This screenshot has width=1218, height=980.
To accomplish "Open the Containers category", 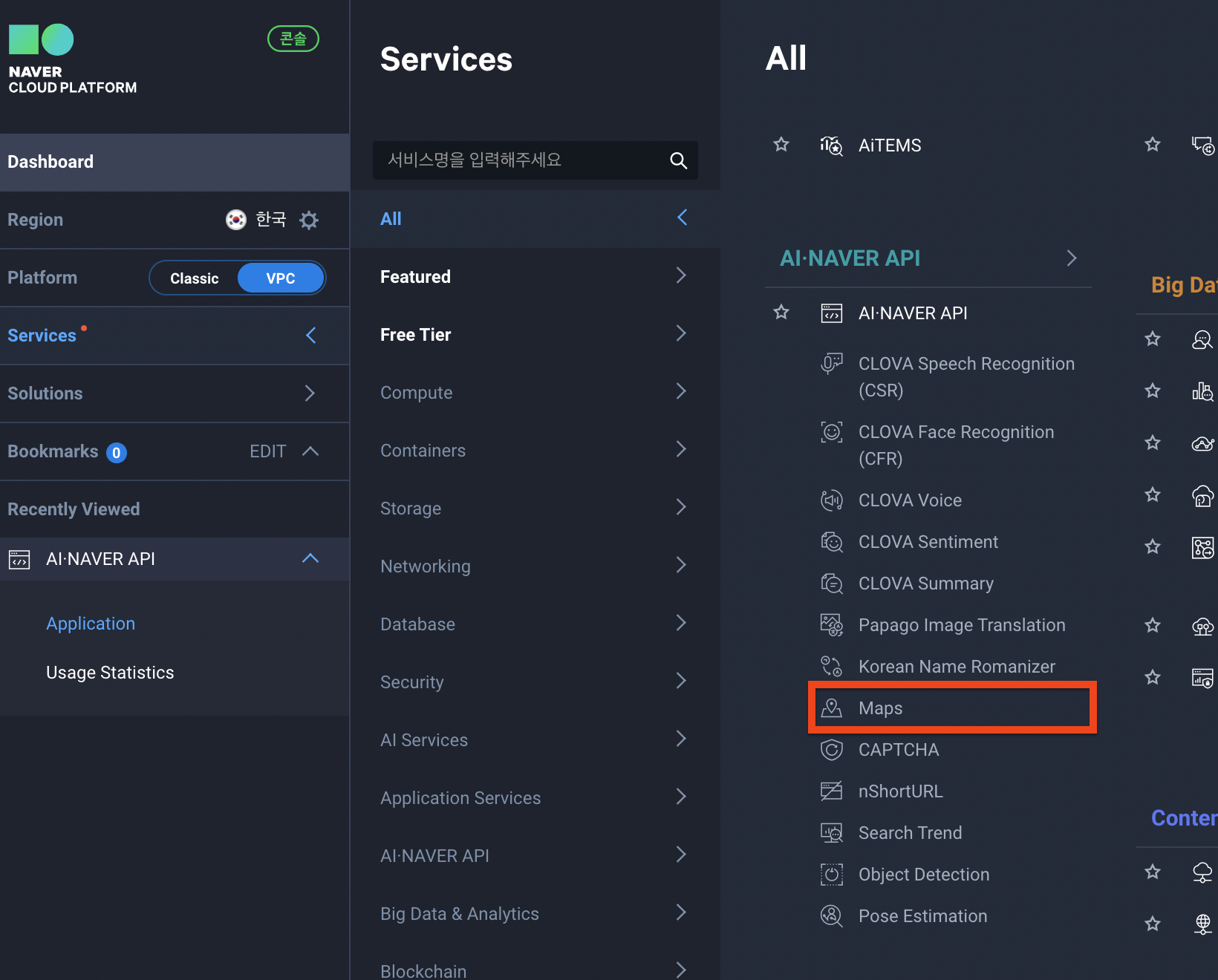I will 535,451.
